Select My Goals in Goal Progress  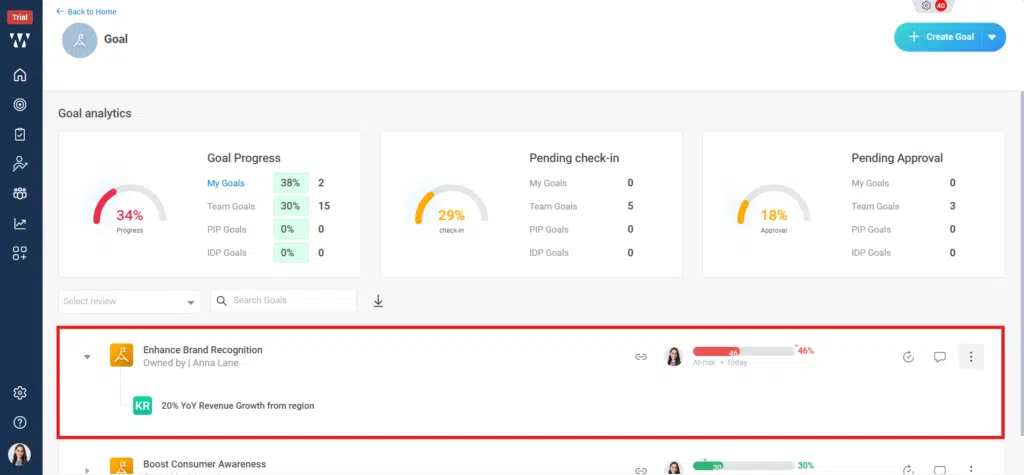pyautogui.click(x=226, y=183)
